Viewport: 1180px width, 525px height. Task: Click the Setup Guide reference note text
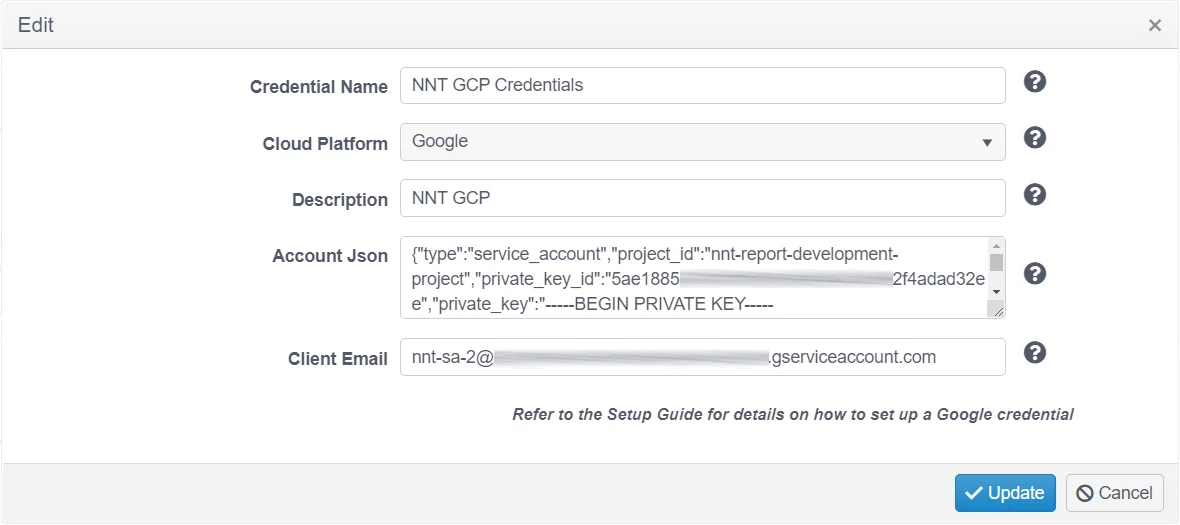pyautogui.click(x=792, y=414)
